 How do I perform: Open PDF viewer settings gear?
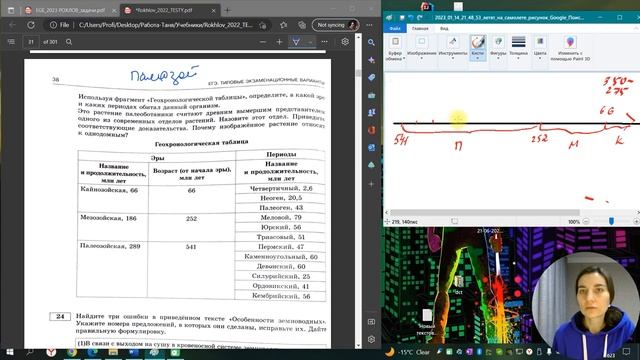345,42
